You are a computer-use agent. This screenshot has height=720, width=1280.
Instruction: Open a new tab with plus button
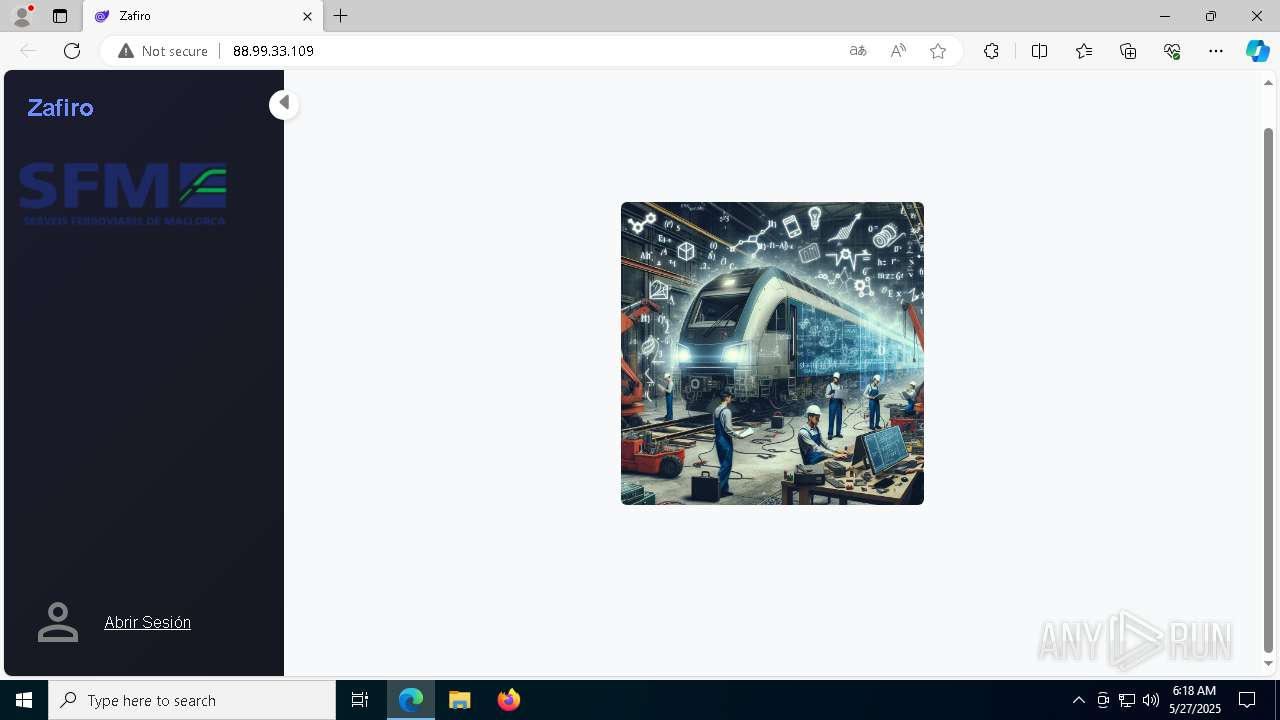(341, 16)
